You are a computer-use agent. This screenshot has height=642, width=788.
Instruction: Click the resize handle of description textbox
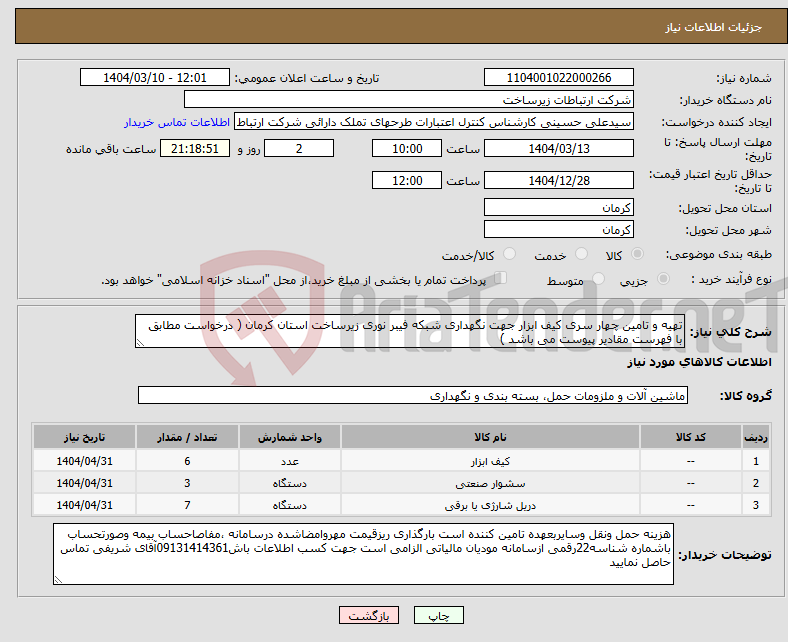pyautogui.click(x=140, y=343)
